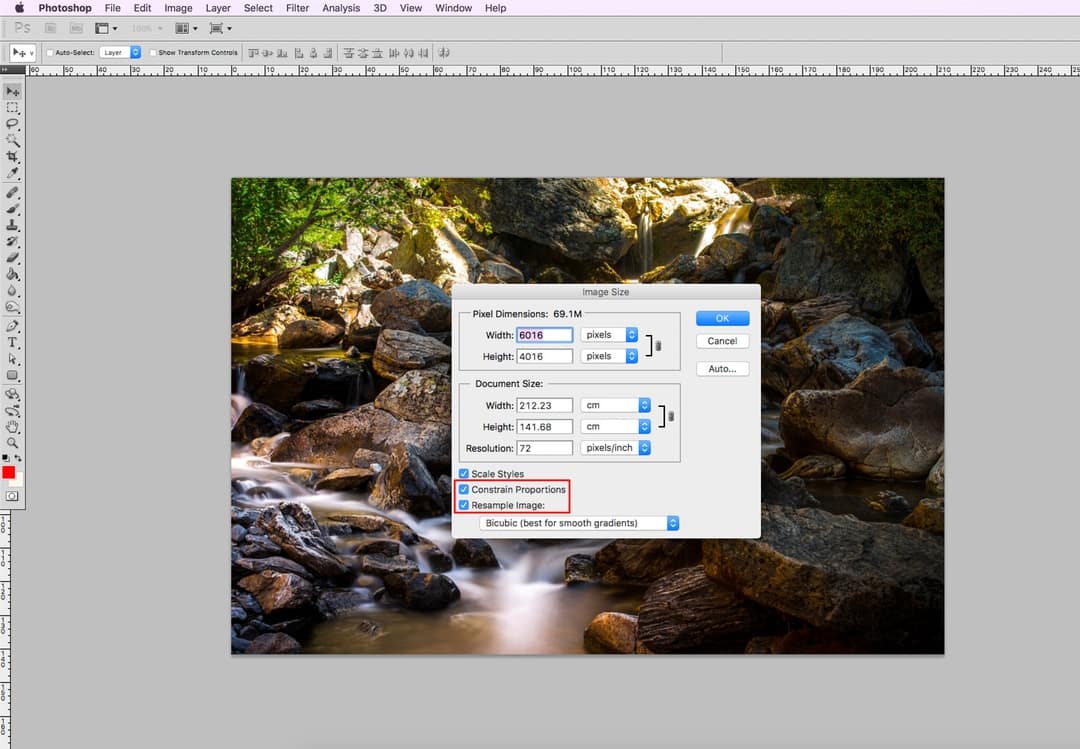Screen dimensions: 1080x749
Task: Uncheck Constrain Proportions
Action: coord(463,489)
